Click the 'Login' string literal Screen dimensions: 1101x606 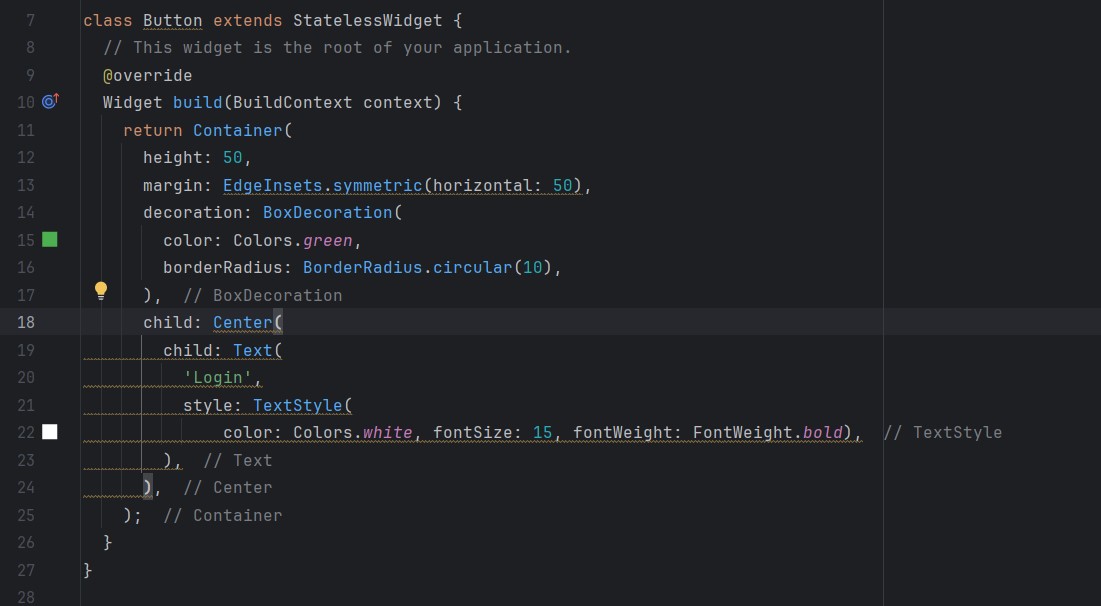218,378
